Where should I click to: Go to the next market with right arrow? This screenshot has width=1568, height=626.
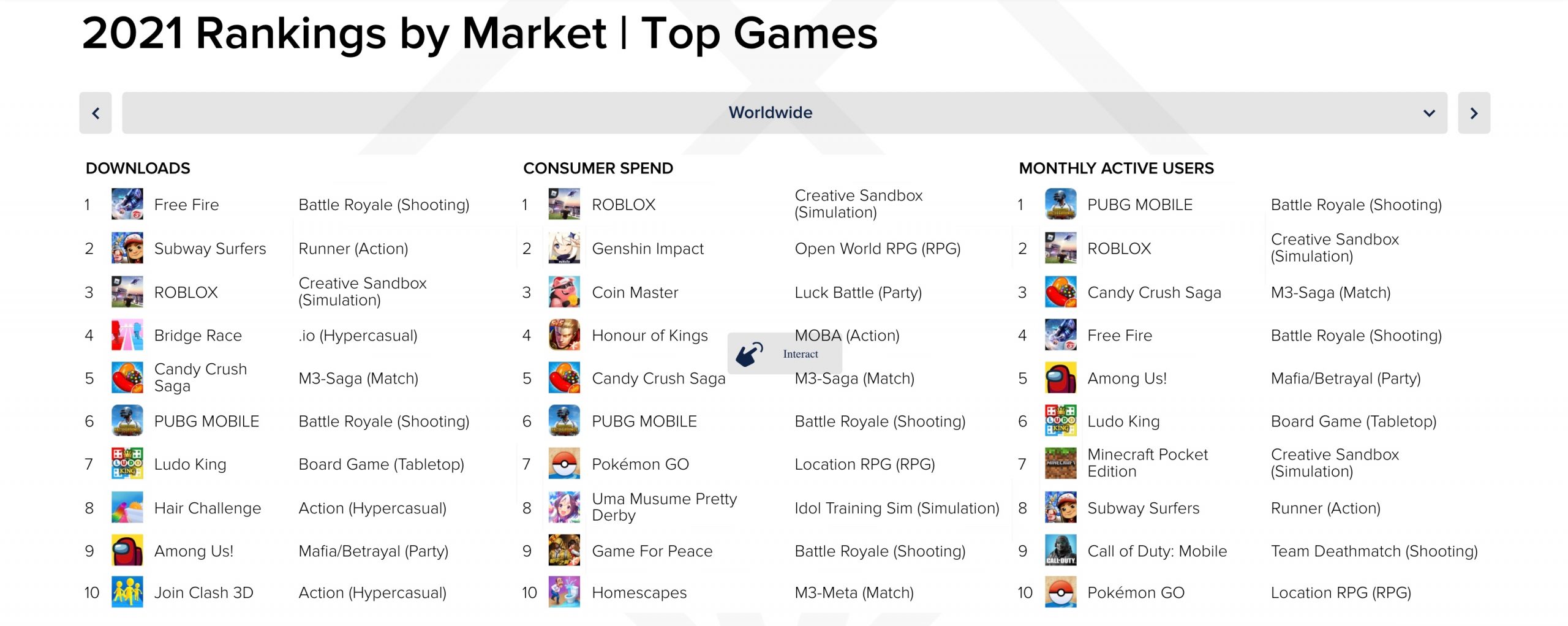point(1474,113)
